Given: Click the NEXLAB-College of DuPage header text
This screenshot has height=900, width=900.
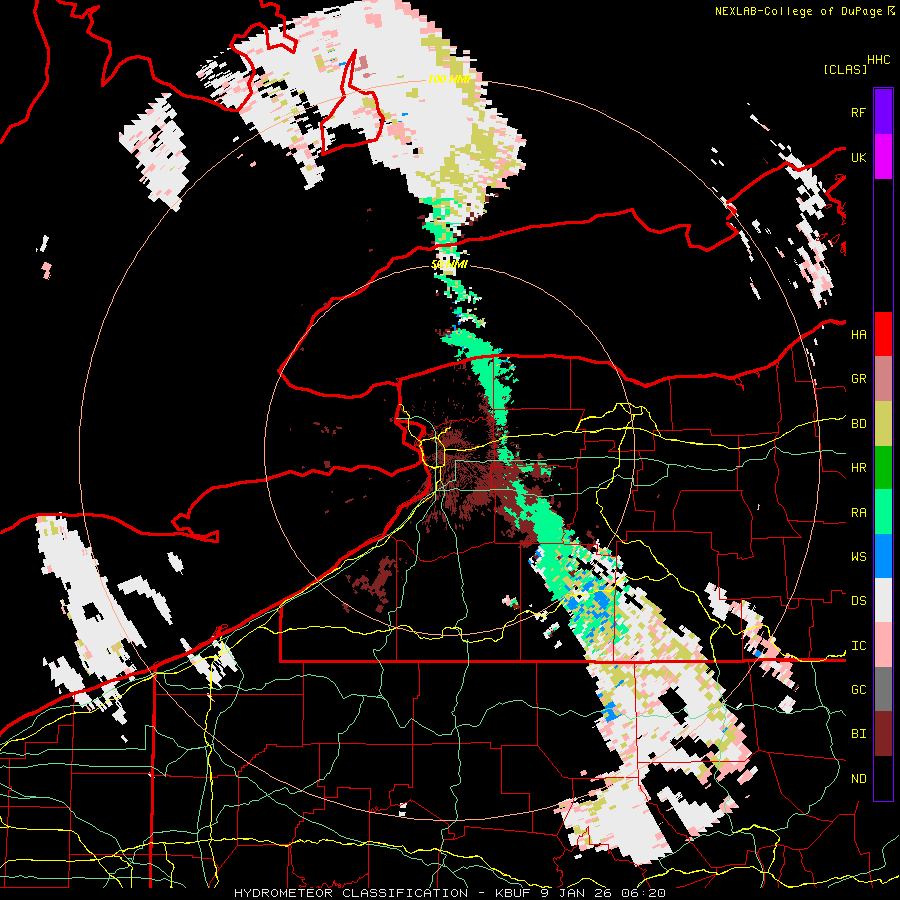Looking at the screenshot, I should click(x=798, y=11).
